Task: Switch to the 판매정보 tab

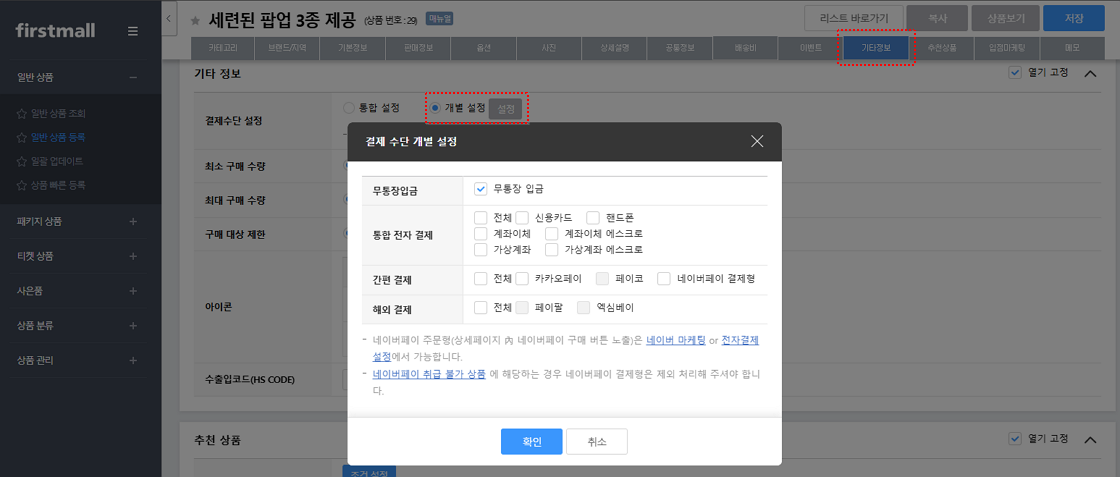Action: pos(419,49)
